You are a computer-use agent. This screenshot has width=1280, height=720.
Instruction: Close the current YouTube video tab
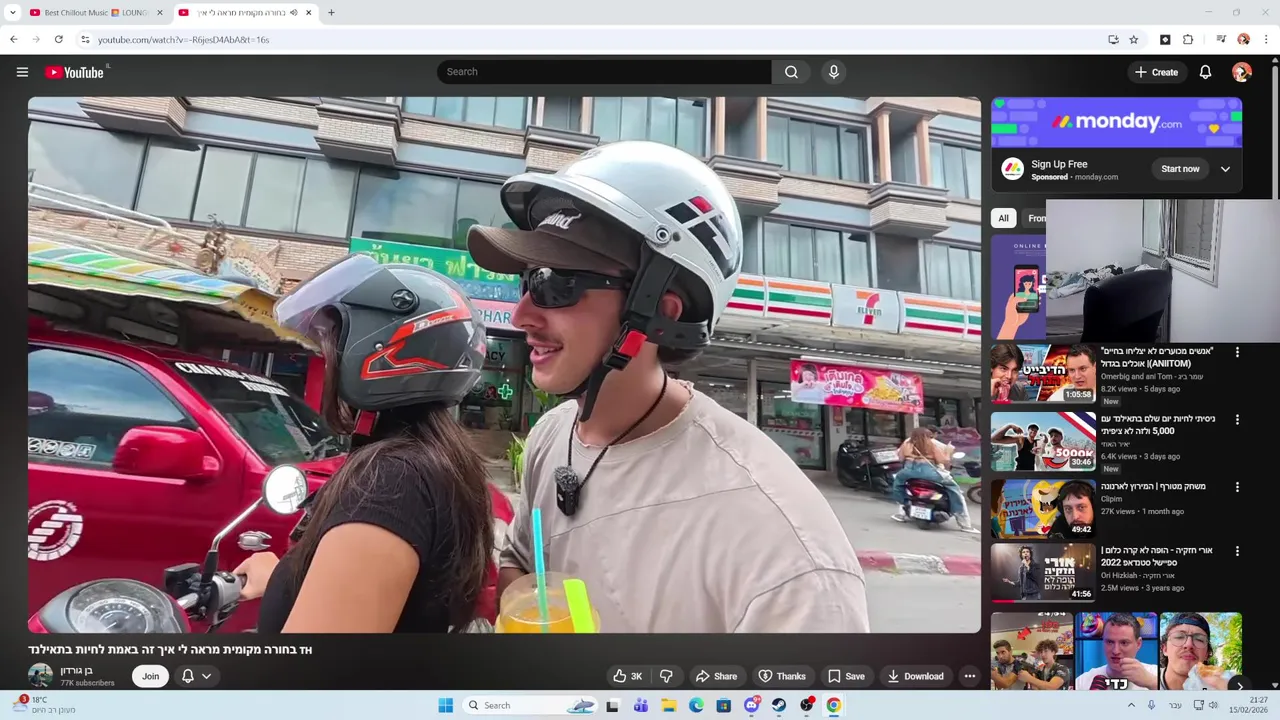(x=309, y=13)
